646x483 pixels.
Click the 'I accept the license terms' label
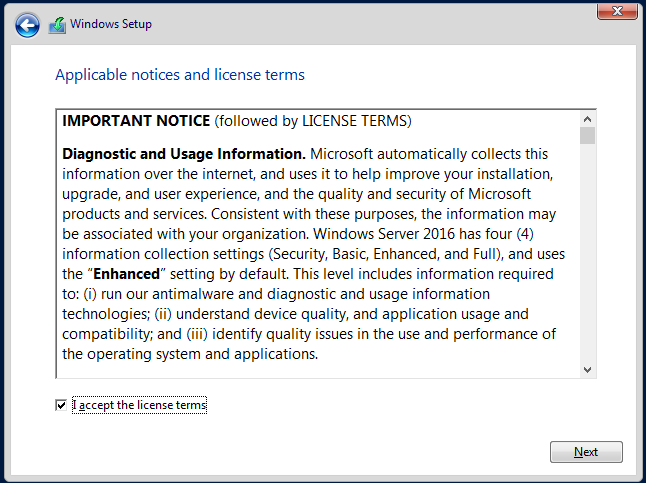coord(139,405)
